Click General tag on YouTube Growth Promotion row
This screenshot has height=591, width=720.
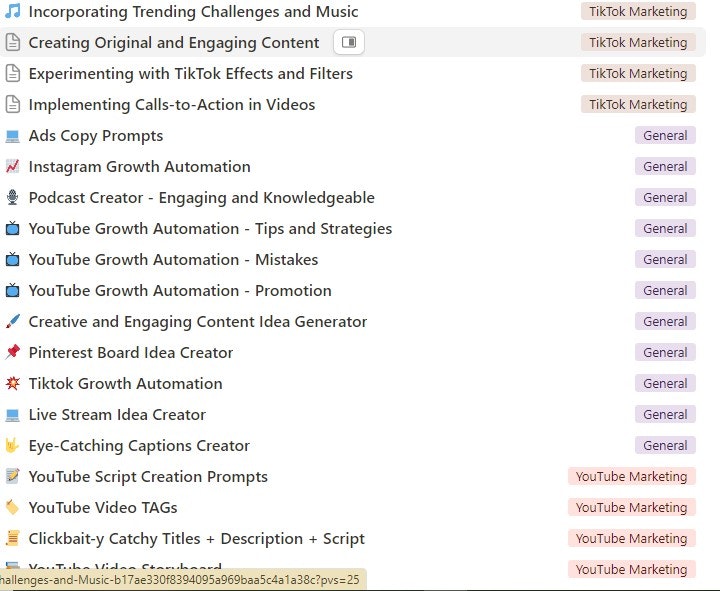665,290
